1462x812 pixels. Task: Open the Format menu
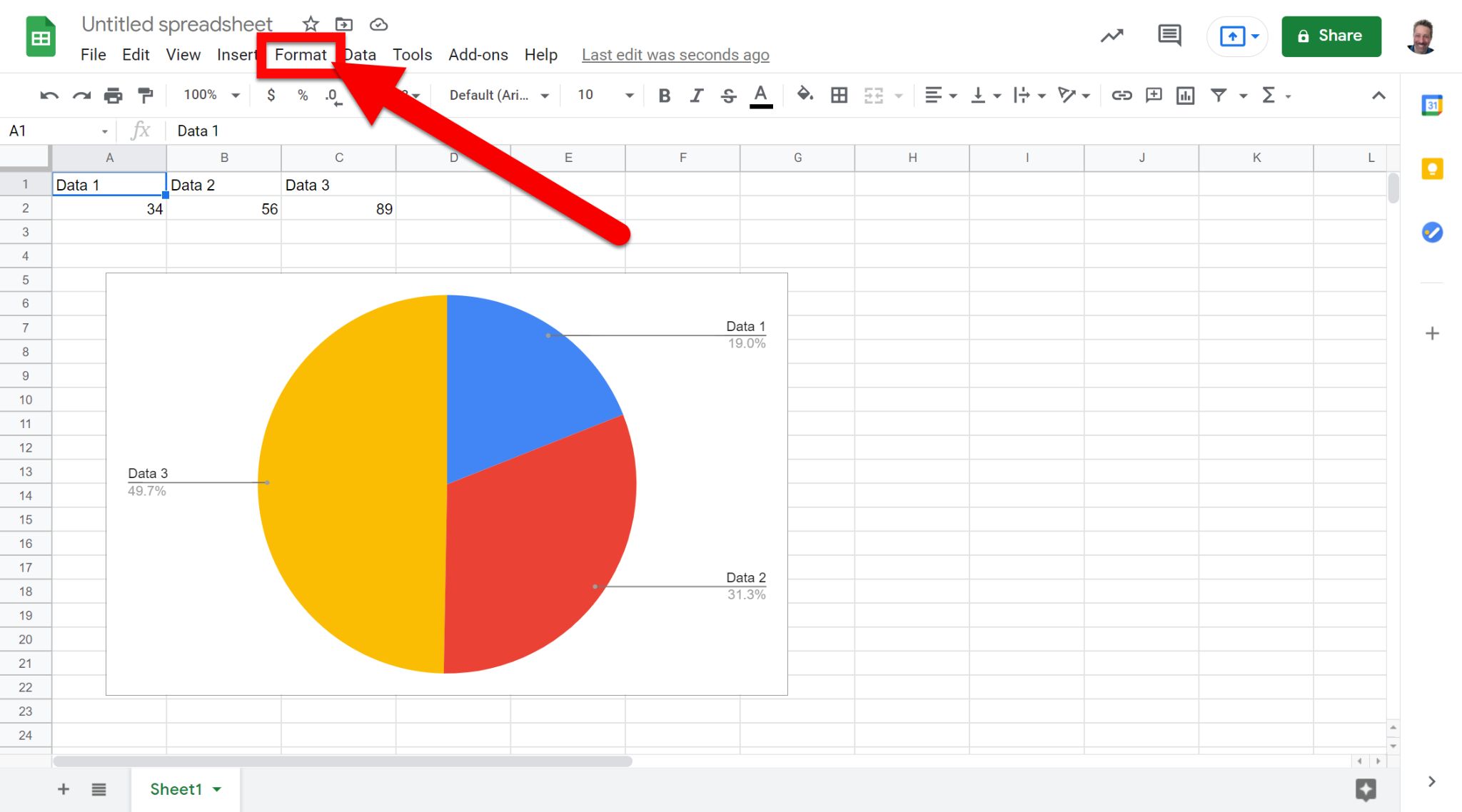[301, 55]
